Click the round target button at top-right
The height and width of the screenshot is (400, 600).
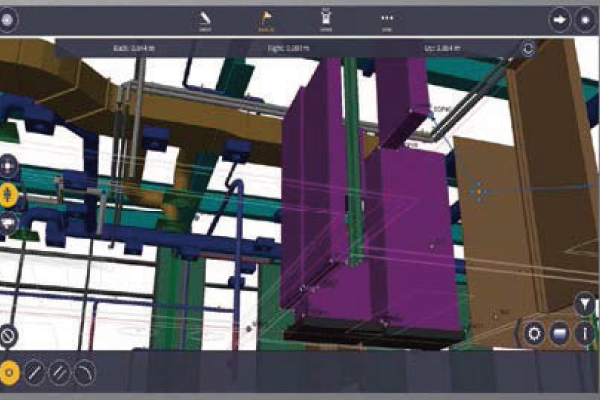point(585,20)
